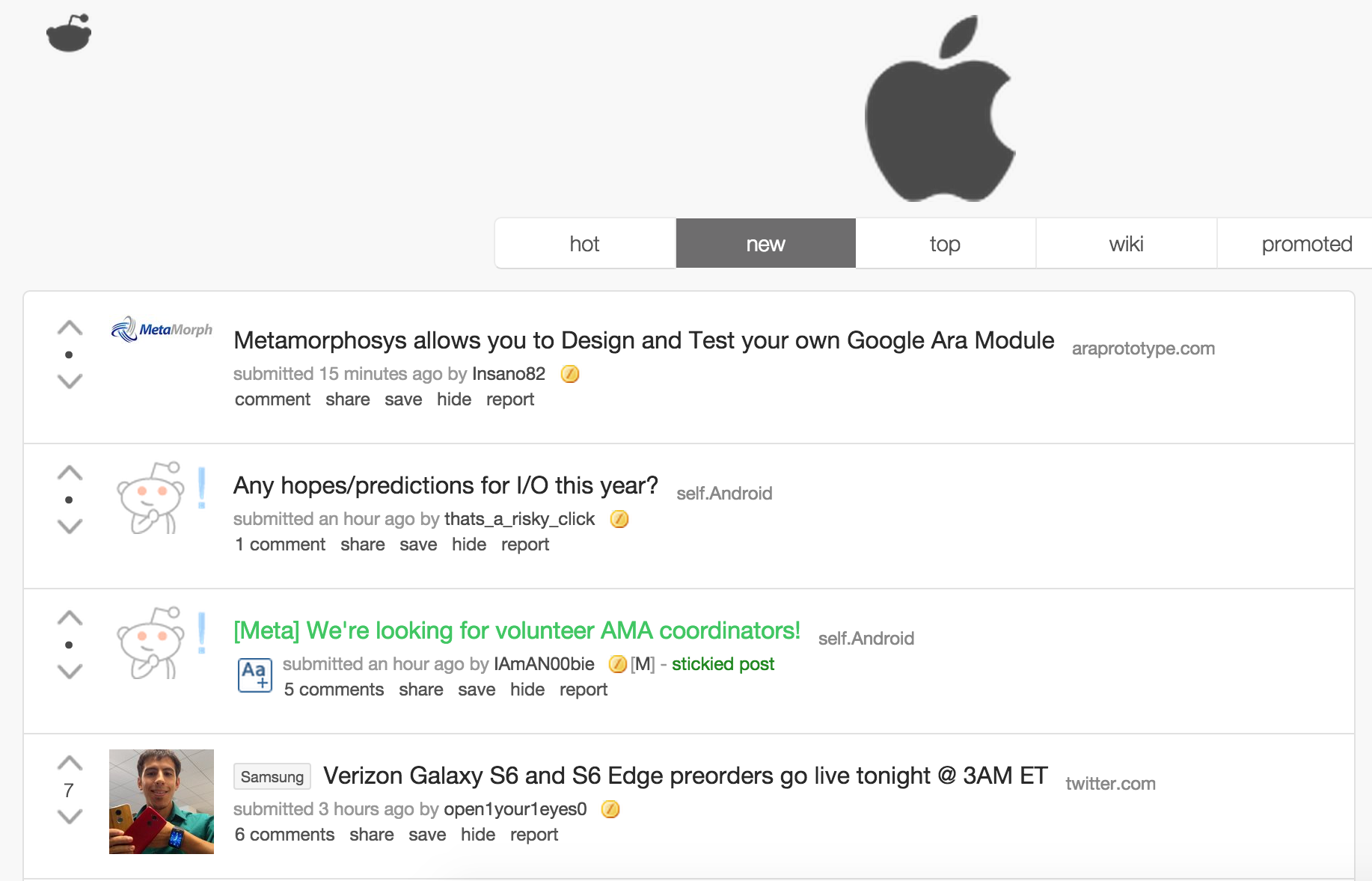Viewport: 1372px width, 881px height.
Task: Click the Reddit alien logo icon
Action: [x=69, y=33]
